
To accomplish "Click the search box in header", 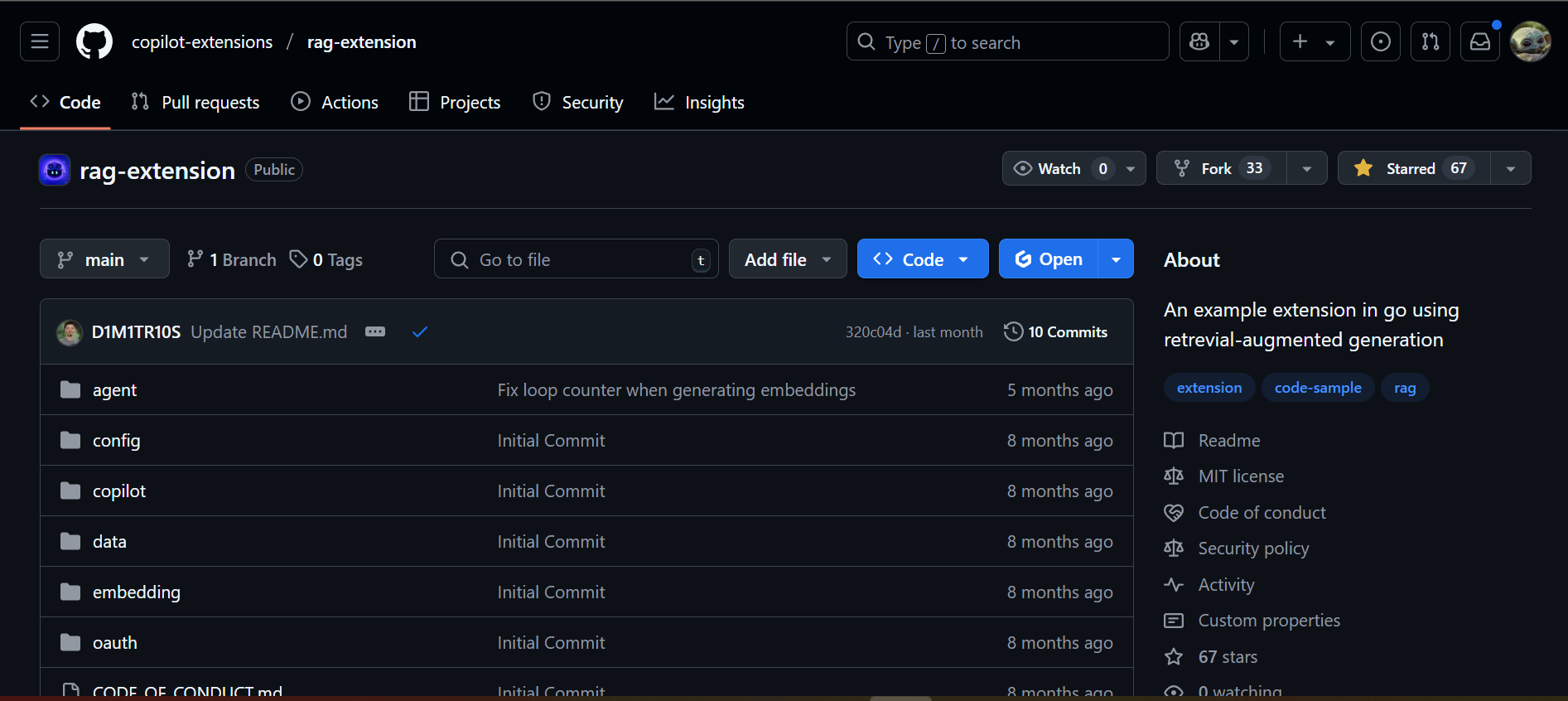I will [x=1007, y=41].
